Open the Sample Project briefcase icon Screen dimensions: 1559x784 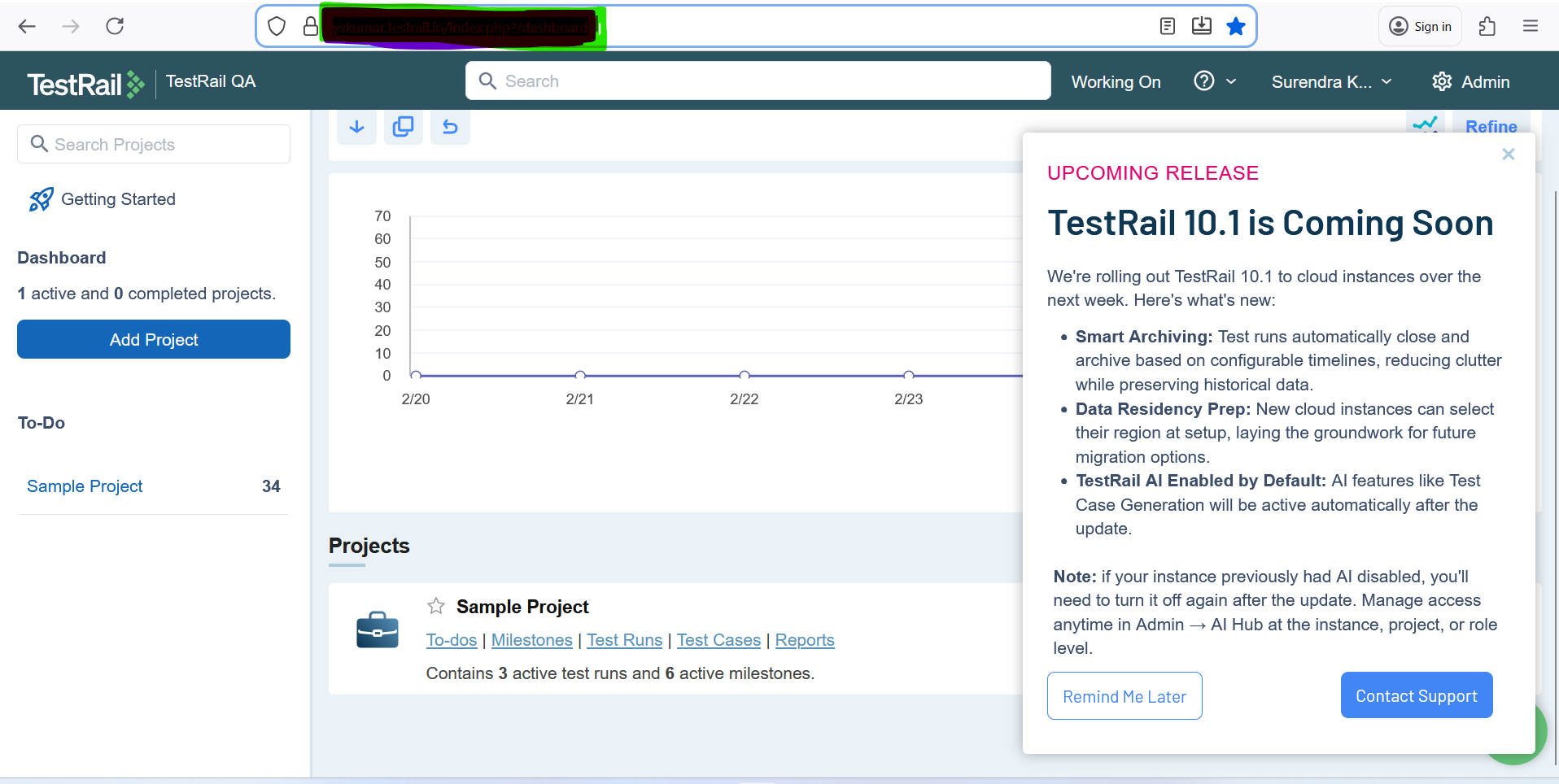pos(378,629)
